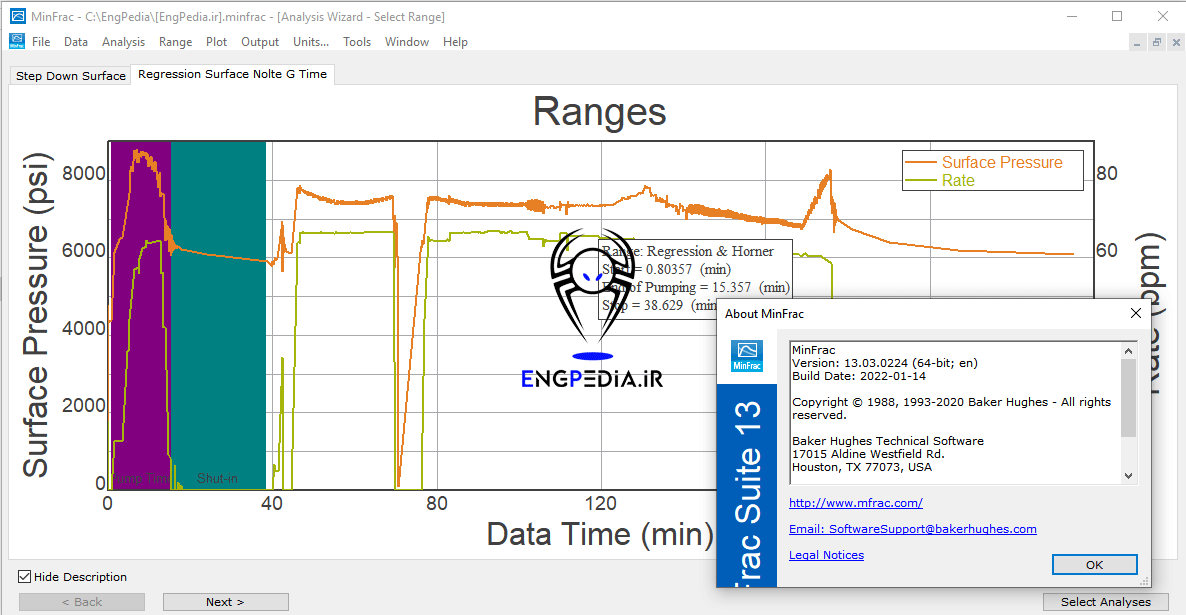Open the Analysis menu

(123, 42)
